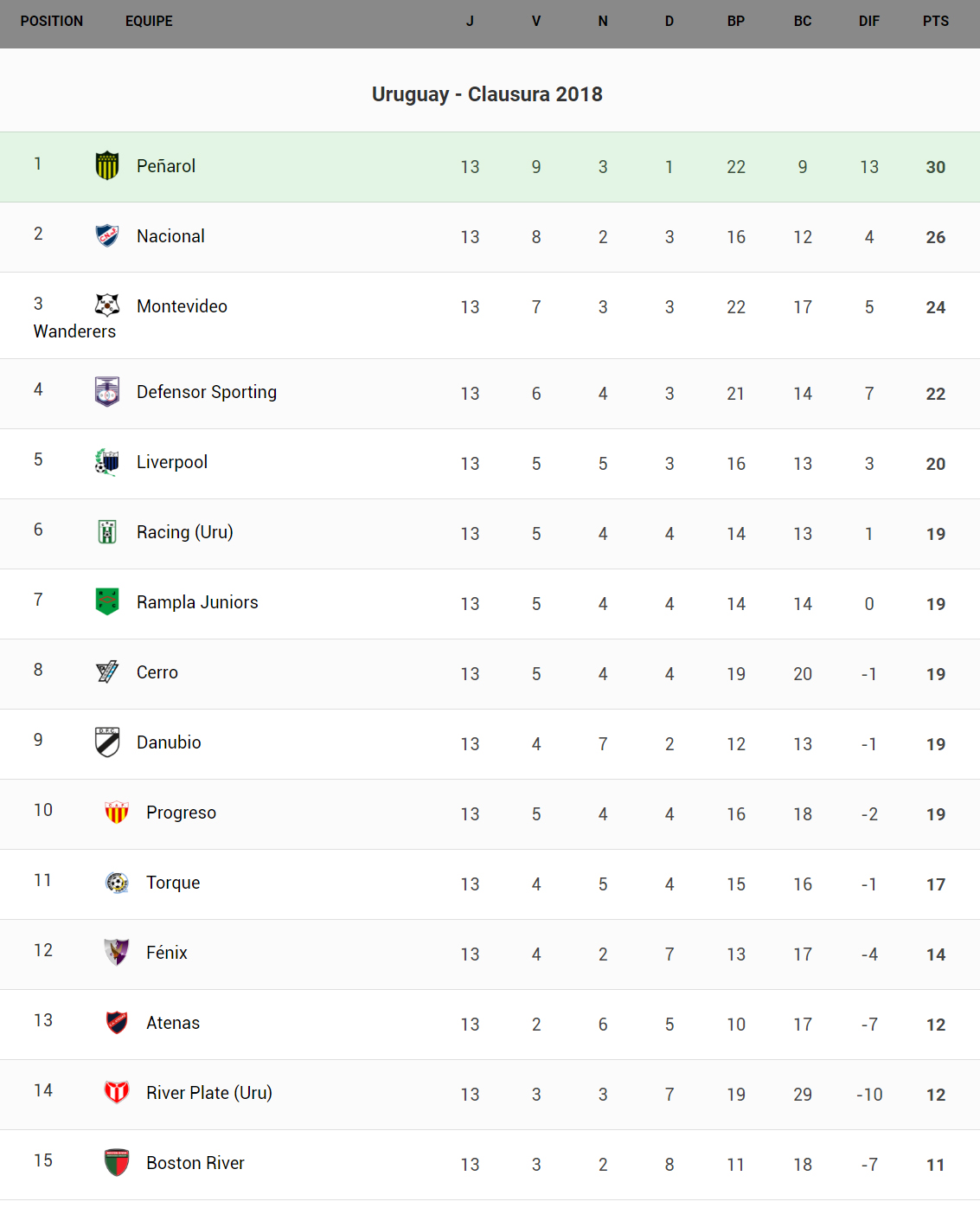Screen dimensions: 980x1208
Task: Click the Peñarol club crest icon
Action: pos(107,165)
